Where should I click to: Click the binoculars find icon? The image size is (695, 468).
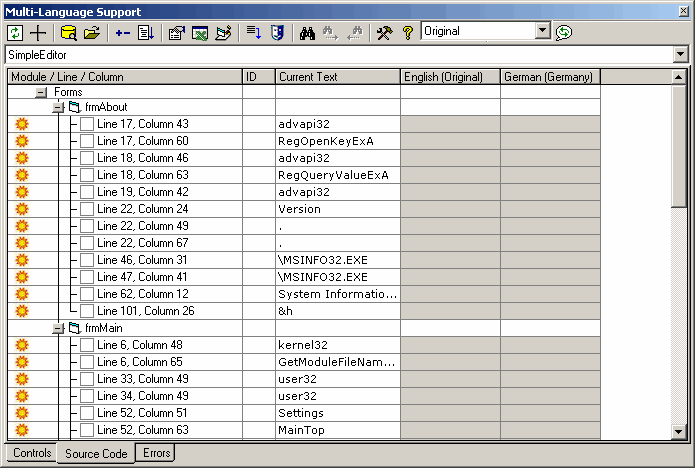click(307, 32)
